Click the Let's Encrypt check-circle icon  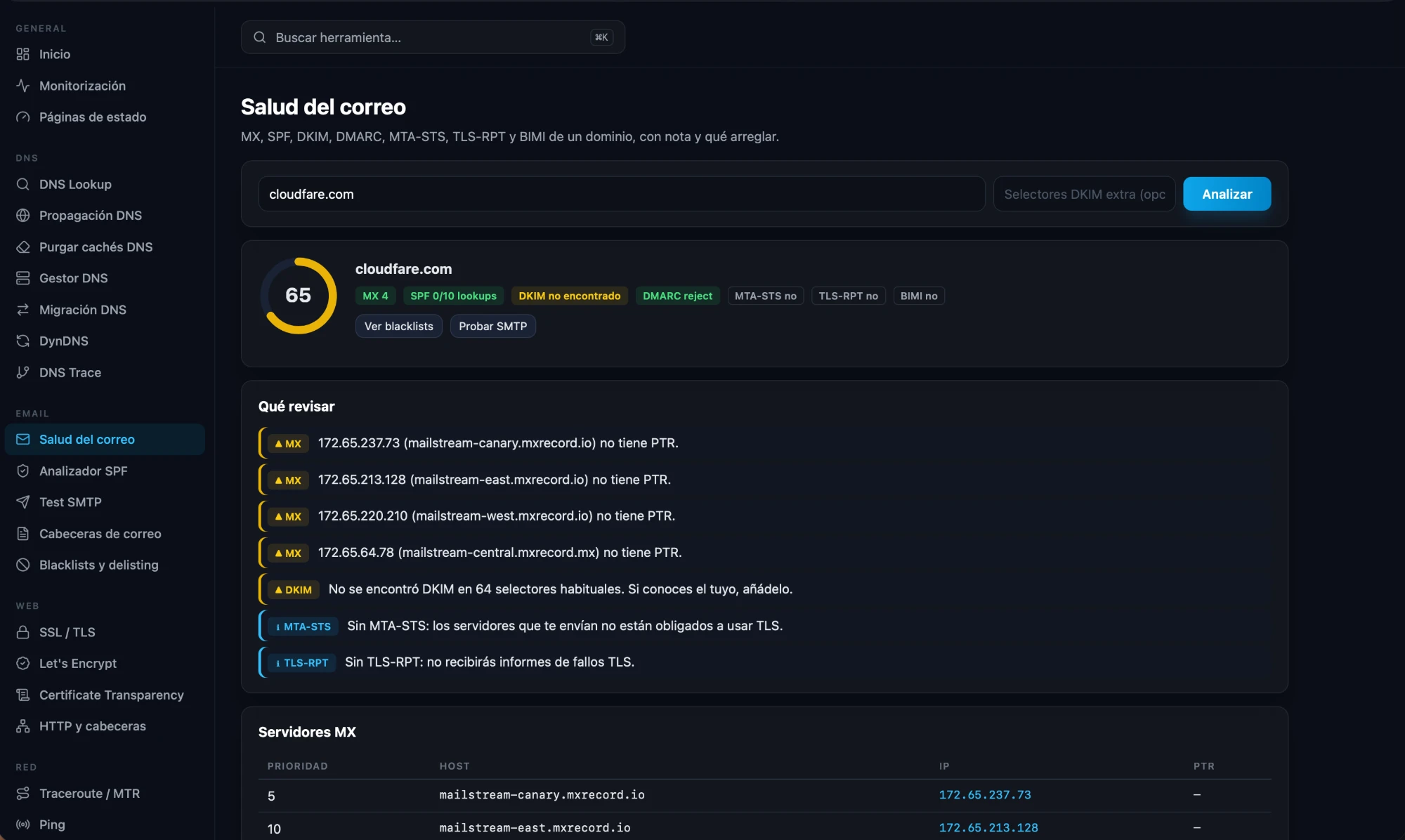pyautogui.click(x=23, y=663)
